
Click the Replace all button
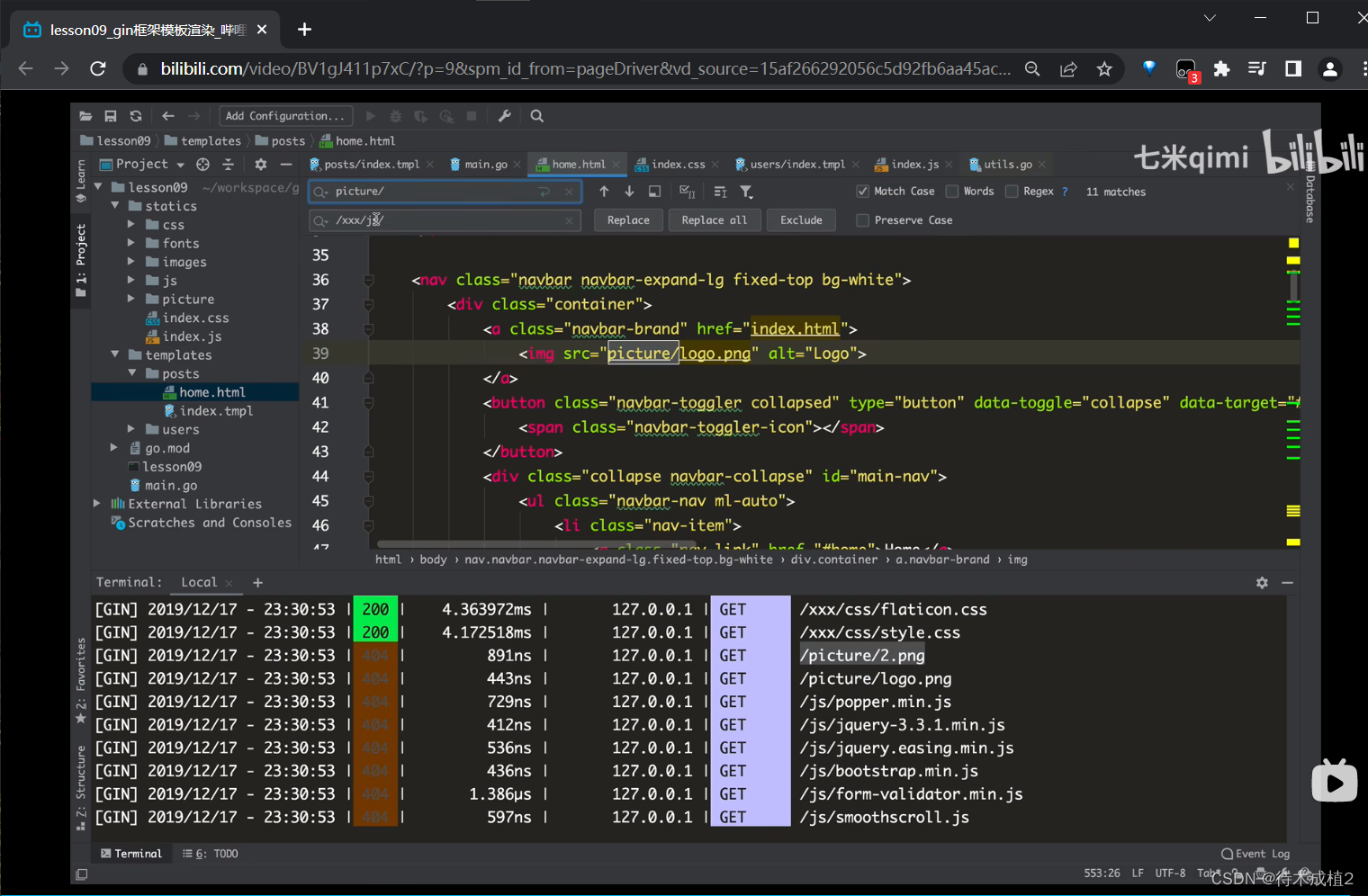click(x=714, y=220)
